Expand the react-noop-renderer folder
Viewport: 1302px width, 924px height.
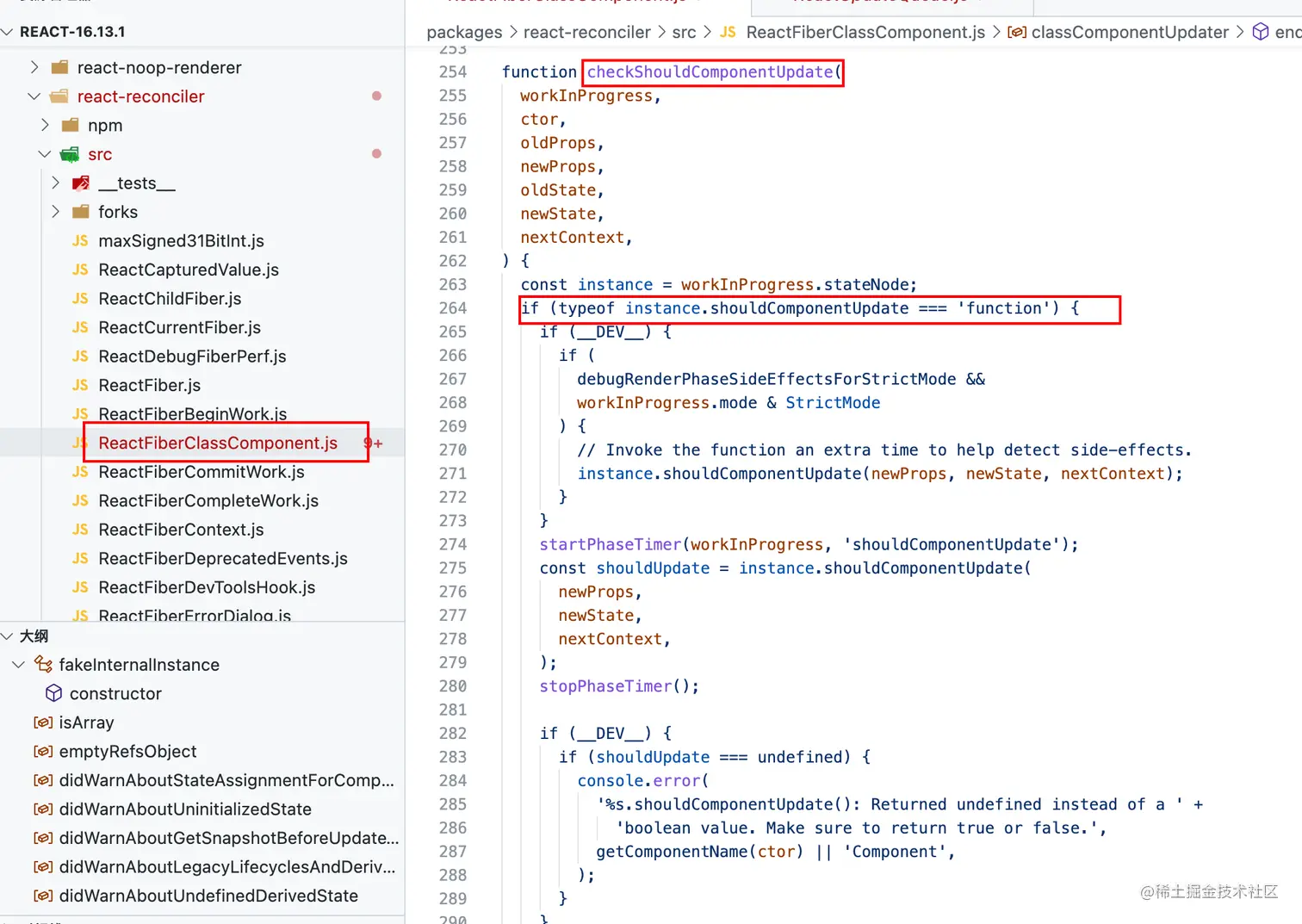pyautogui.click(x=34, y=67)
